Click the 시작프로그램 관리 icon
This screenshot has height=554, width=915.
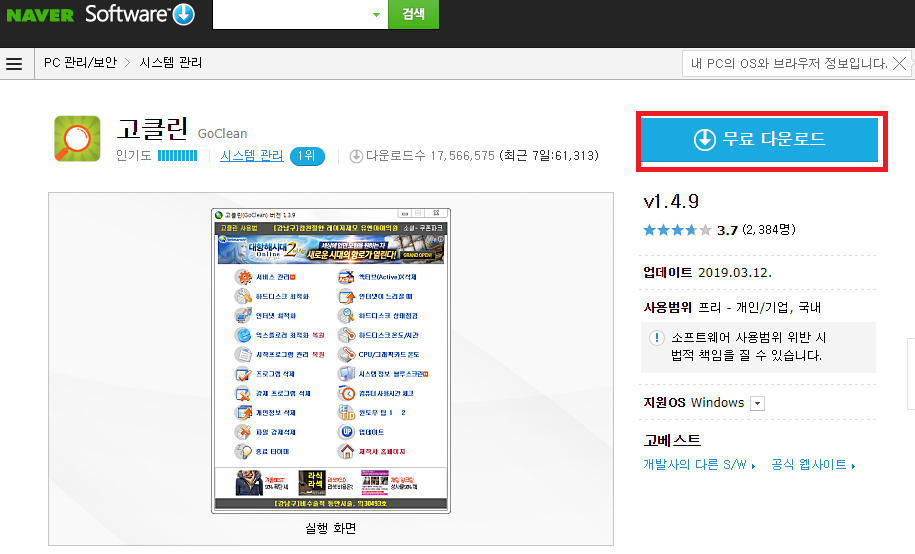pyautogui.click(x=243, y=354)
